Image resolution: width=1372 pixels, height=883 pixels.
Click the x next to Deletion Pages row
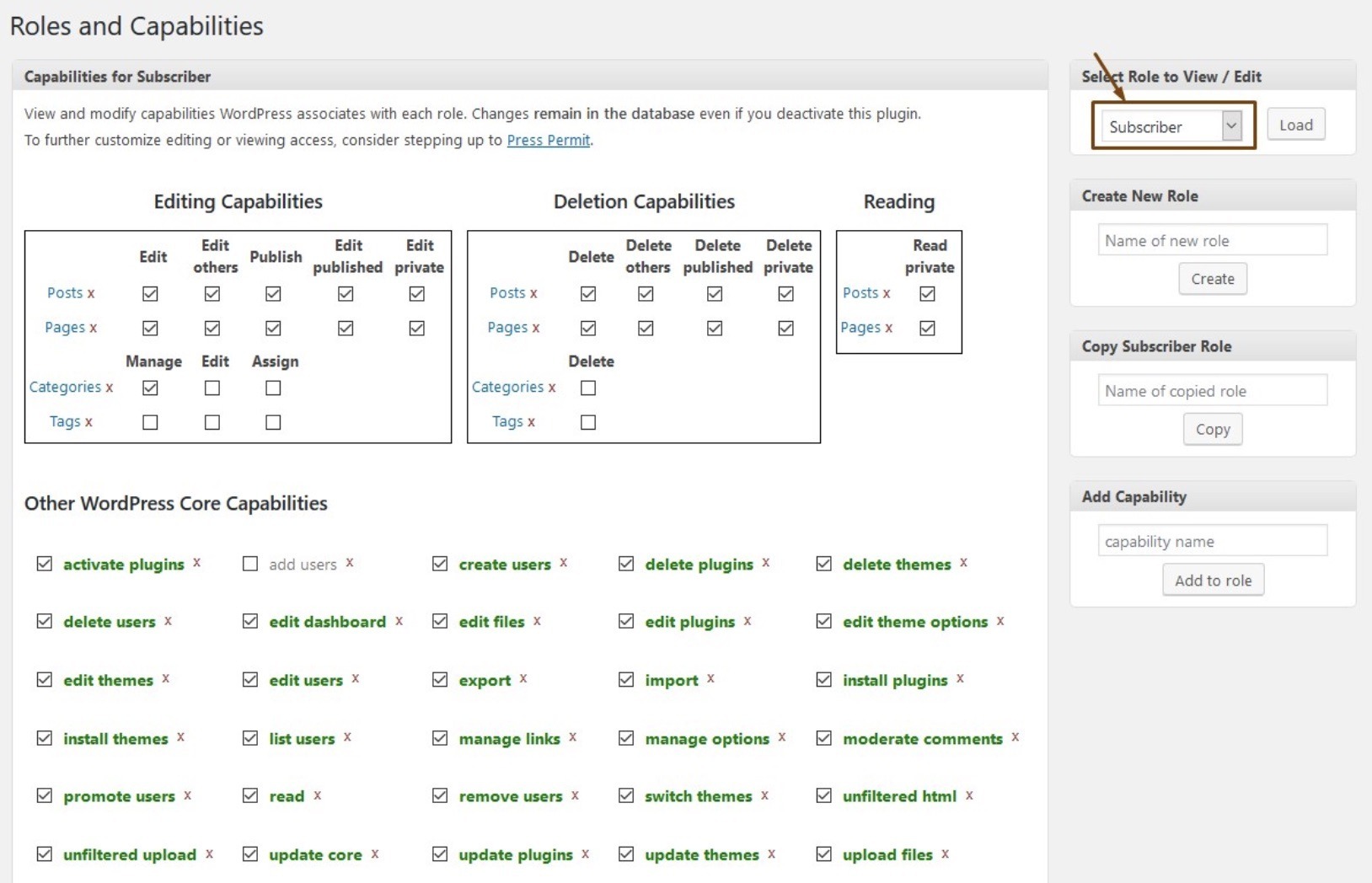coord(535,328)
